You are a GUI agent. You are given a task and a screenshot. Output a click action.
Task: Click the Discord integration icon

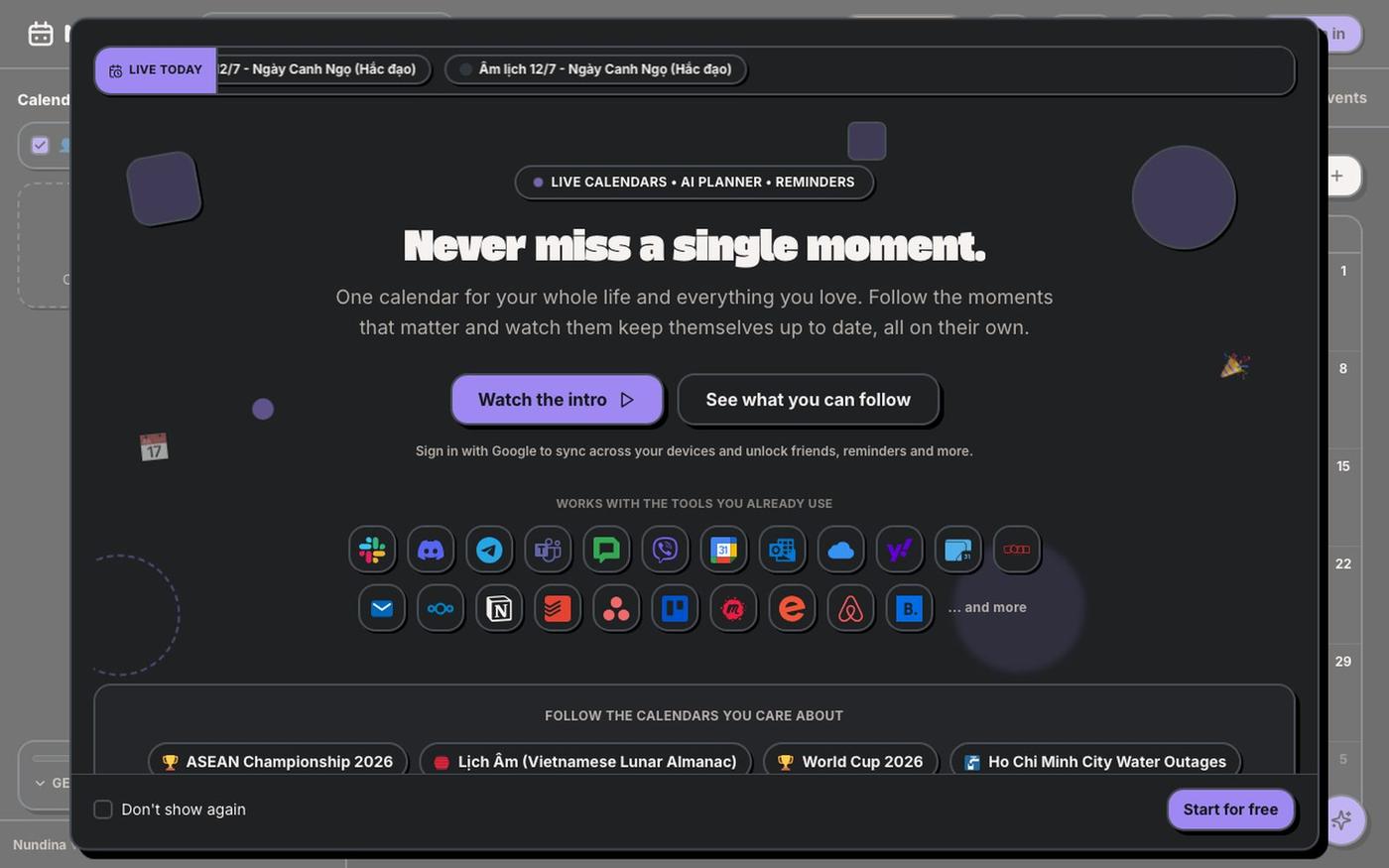pyautogui.click(x=431, y=550)
